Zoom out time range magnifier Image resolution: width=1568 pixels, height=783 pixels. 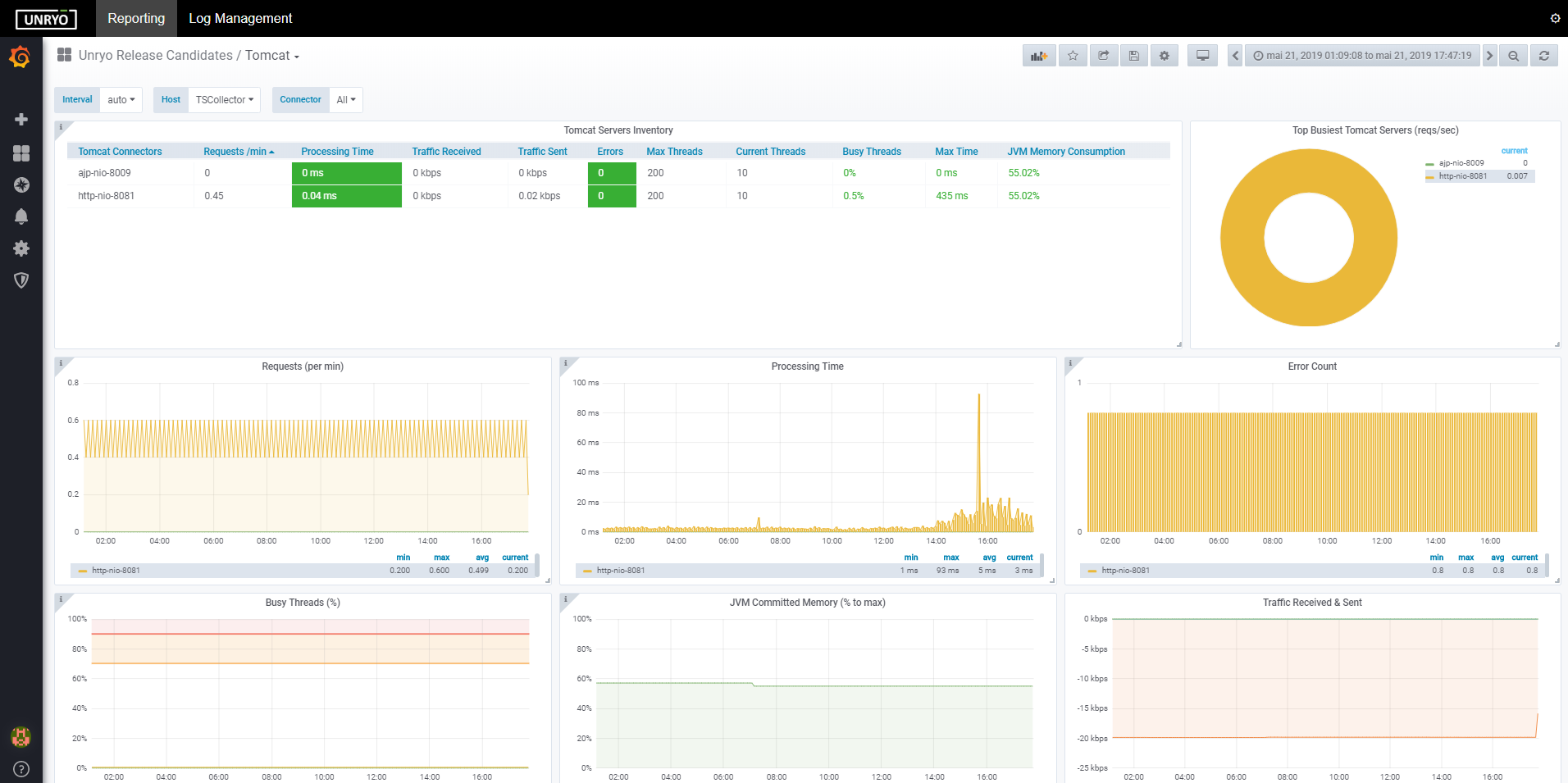[1513, 56]
